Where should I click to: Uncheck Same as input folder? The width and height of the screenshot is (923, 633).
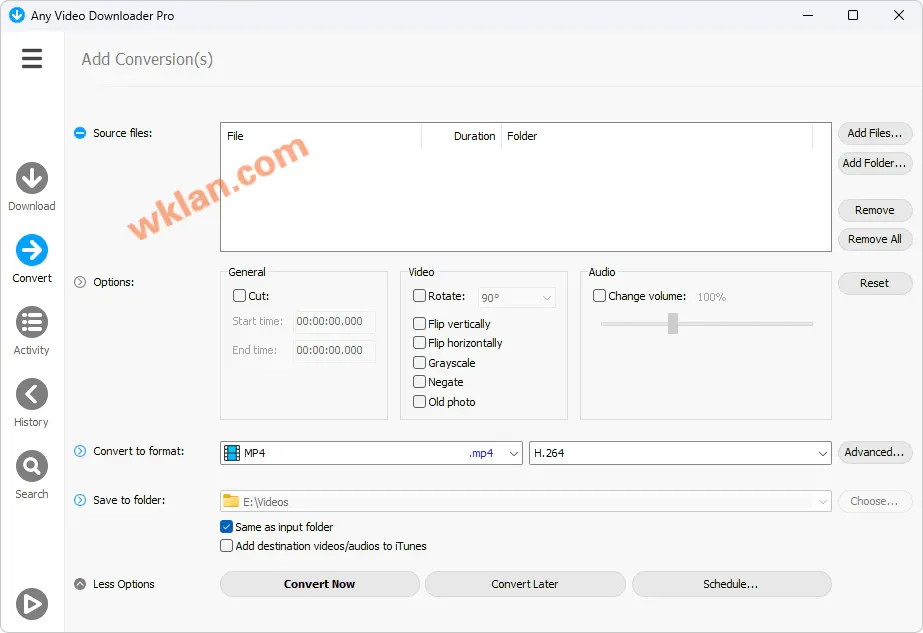coord(227,527)
